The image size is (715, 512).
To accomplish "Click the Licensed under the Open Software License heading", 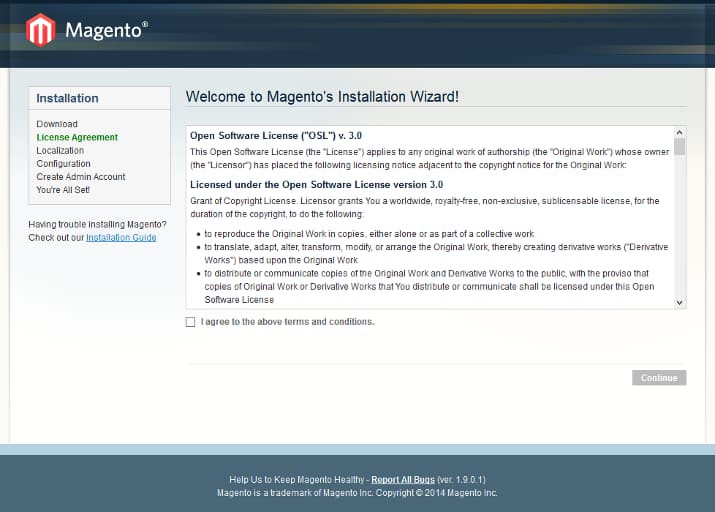I will (x=316, y=185).
